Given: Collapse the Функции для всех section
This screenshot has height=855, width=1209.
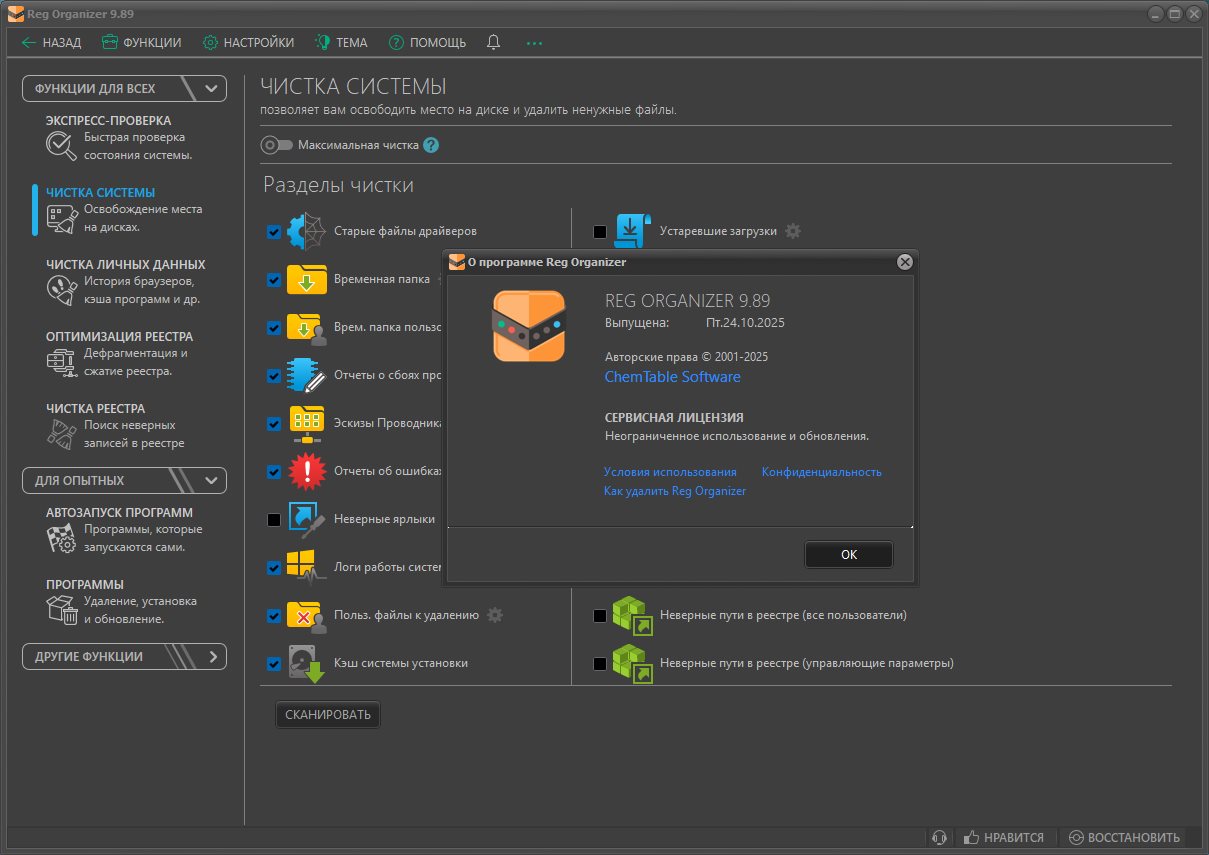Looking at the screenshot, I should pos(211,88).
